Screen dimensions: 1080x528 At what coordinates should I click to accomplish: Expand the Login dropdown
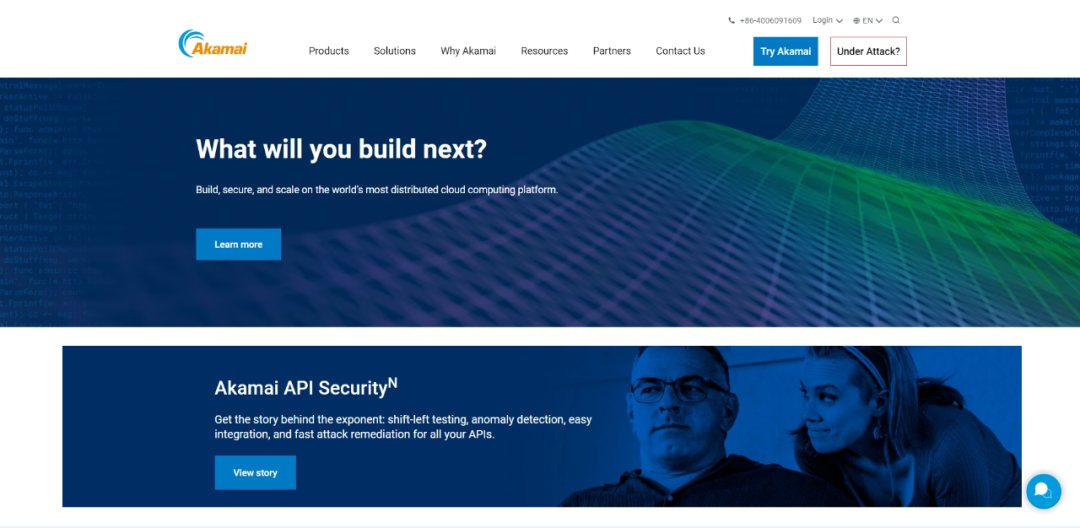827,20
